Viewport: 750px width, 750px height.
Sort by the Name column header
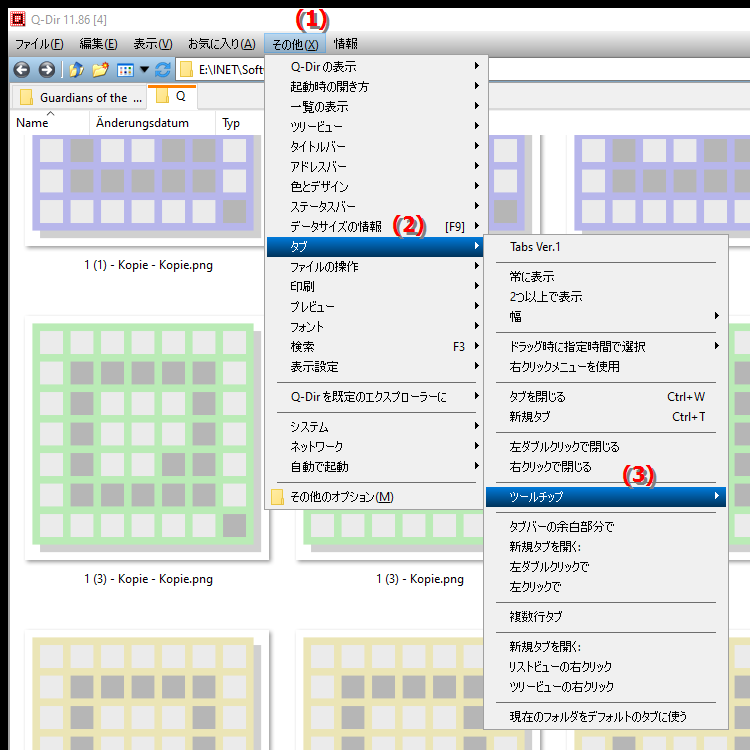[x=50, y=123]
